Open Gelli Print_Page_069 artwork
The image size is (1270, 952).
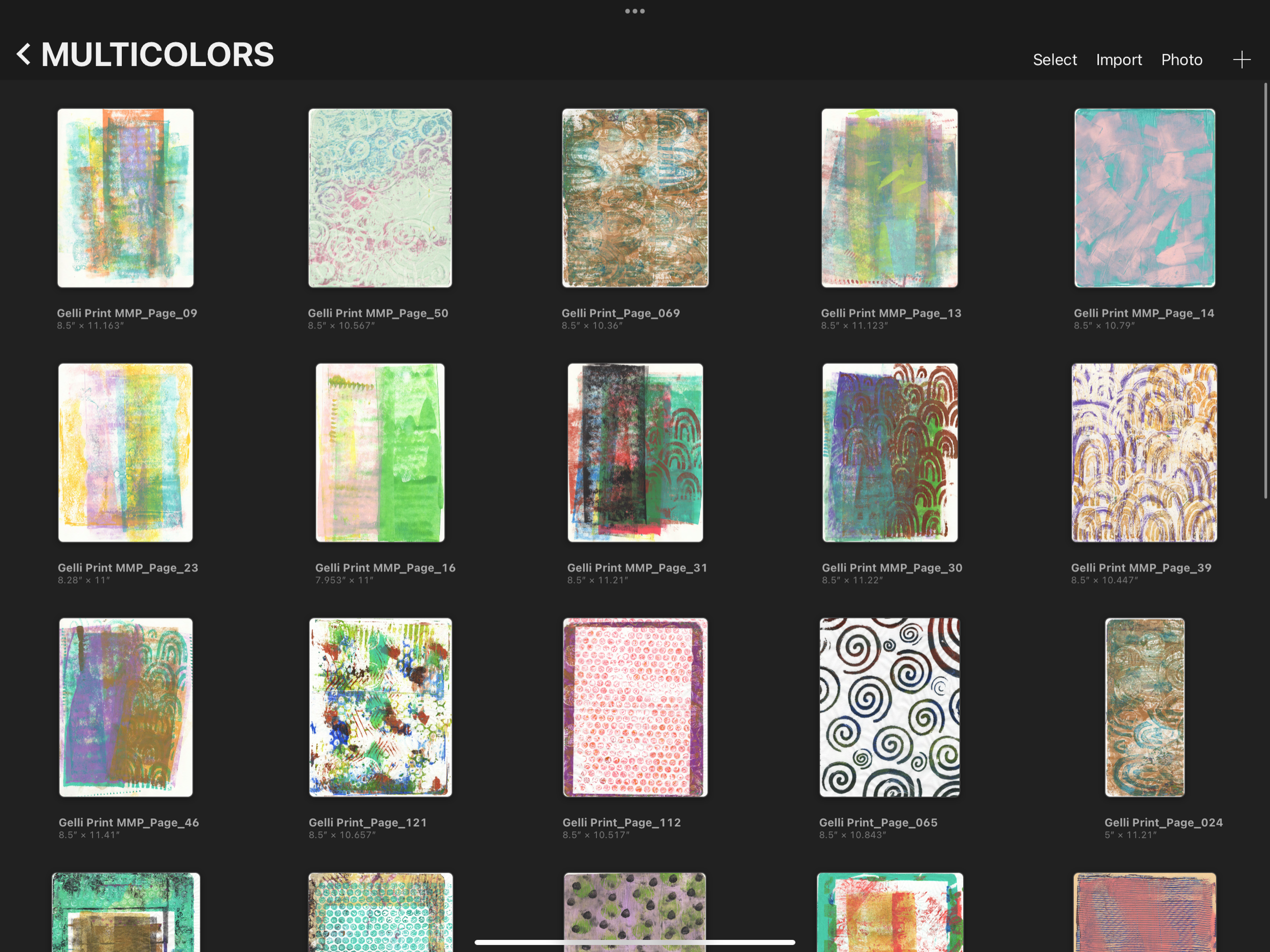634,198
